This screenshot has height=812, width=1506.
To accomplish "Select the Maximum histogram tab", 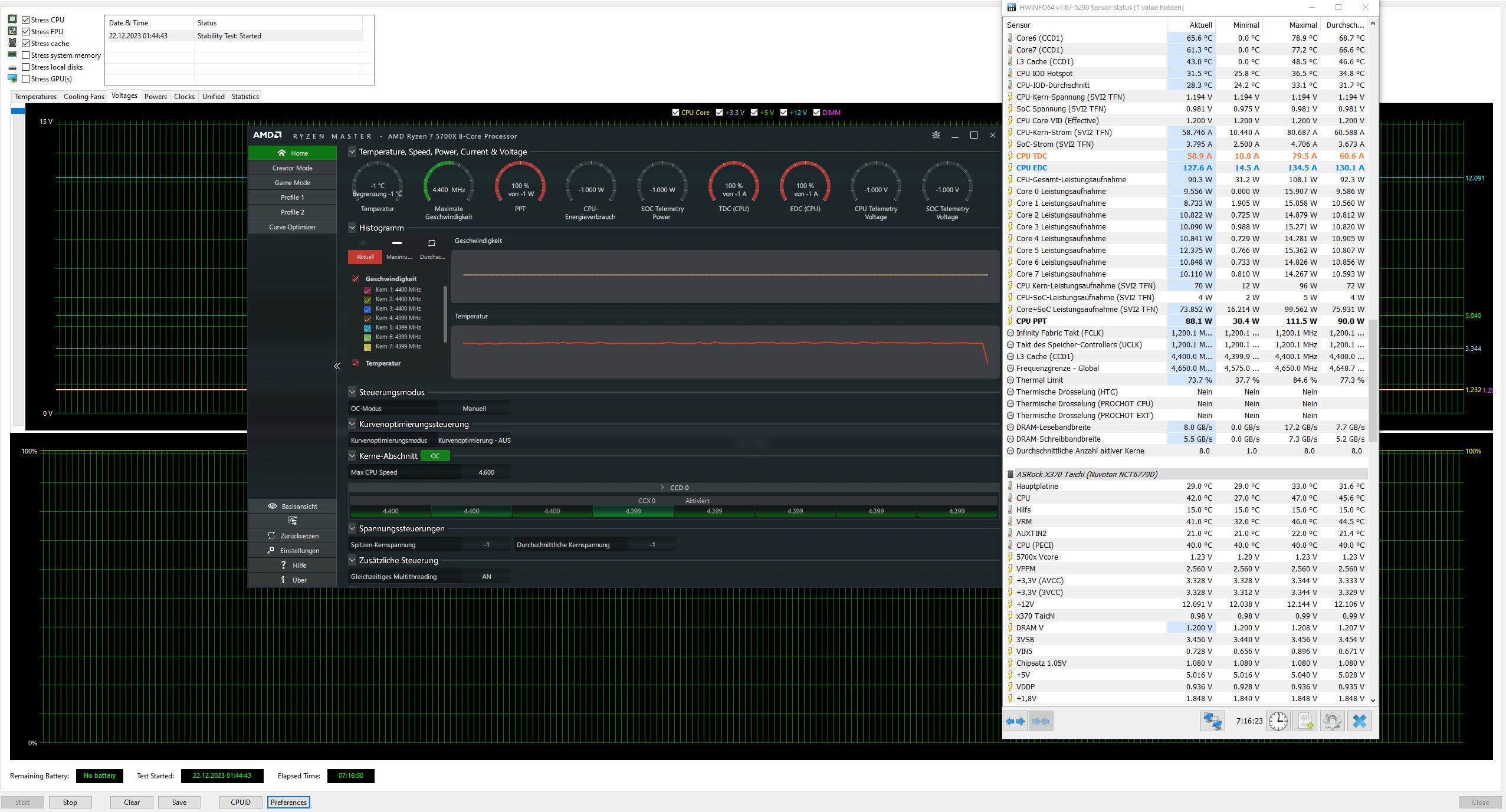I will tap(399, 257).
